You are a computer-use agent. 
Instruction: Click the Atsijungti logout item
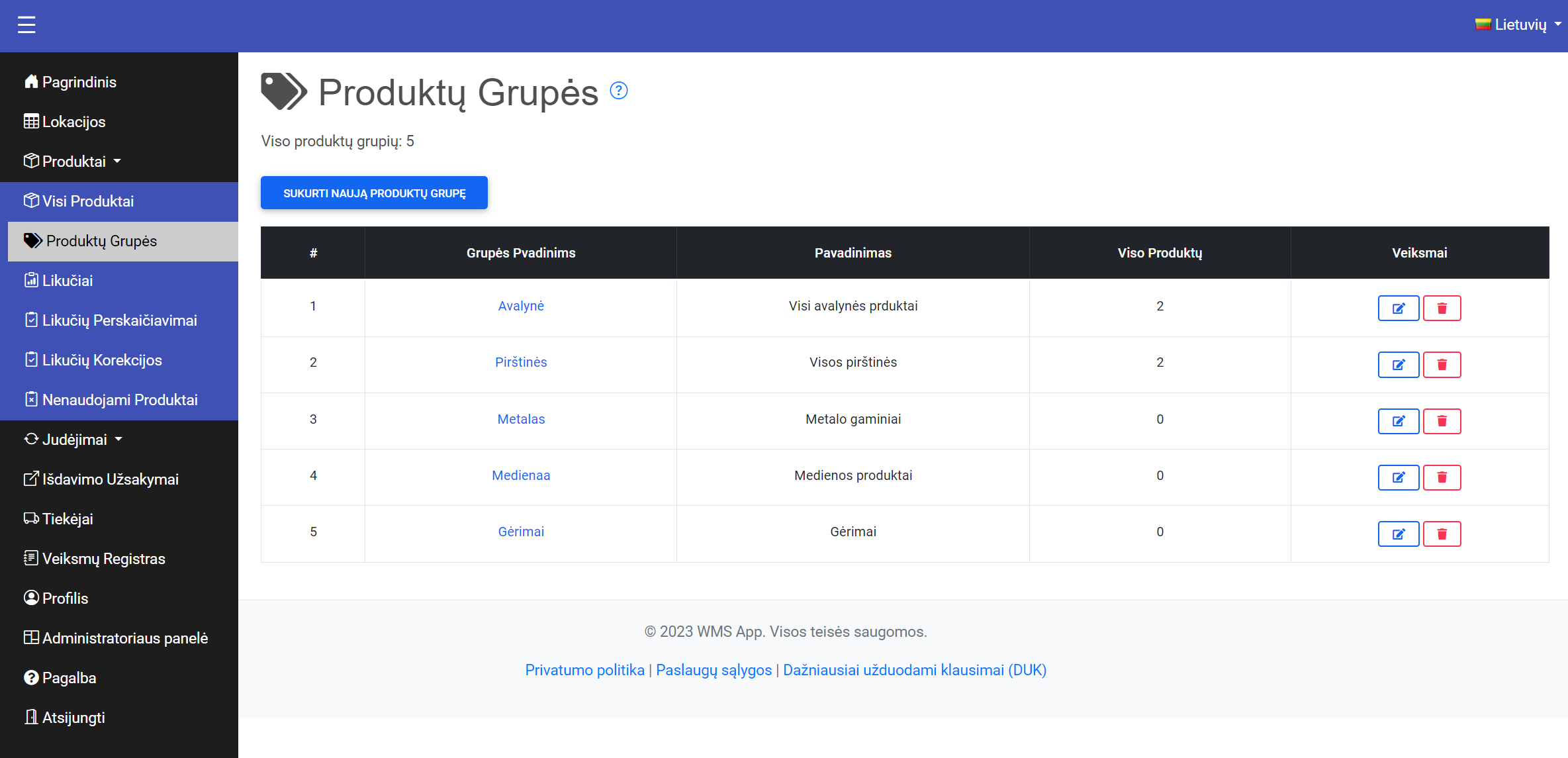coord(73,718)
